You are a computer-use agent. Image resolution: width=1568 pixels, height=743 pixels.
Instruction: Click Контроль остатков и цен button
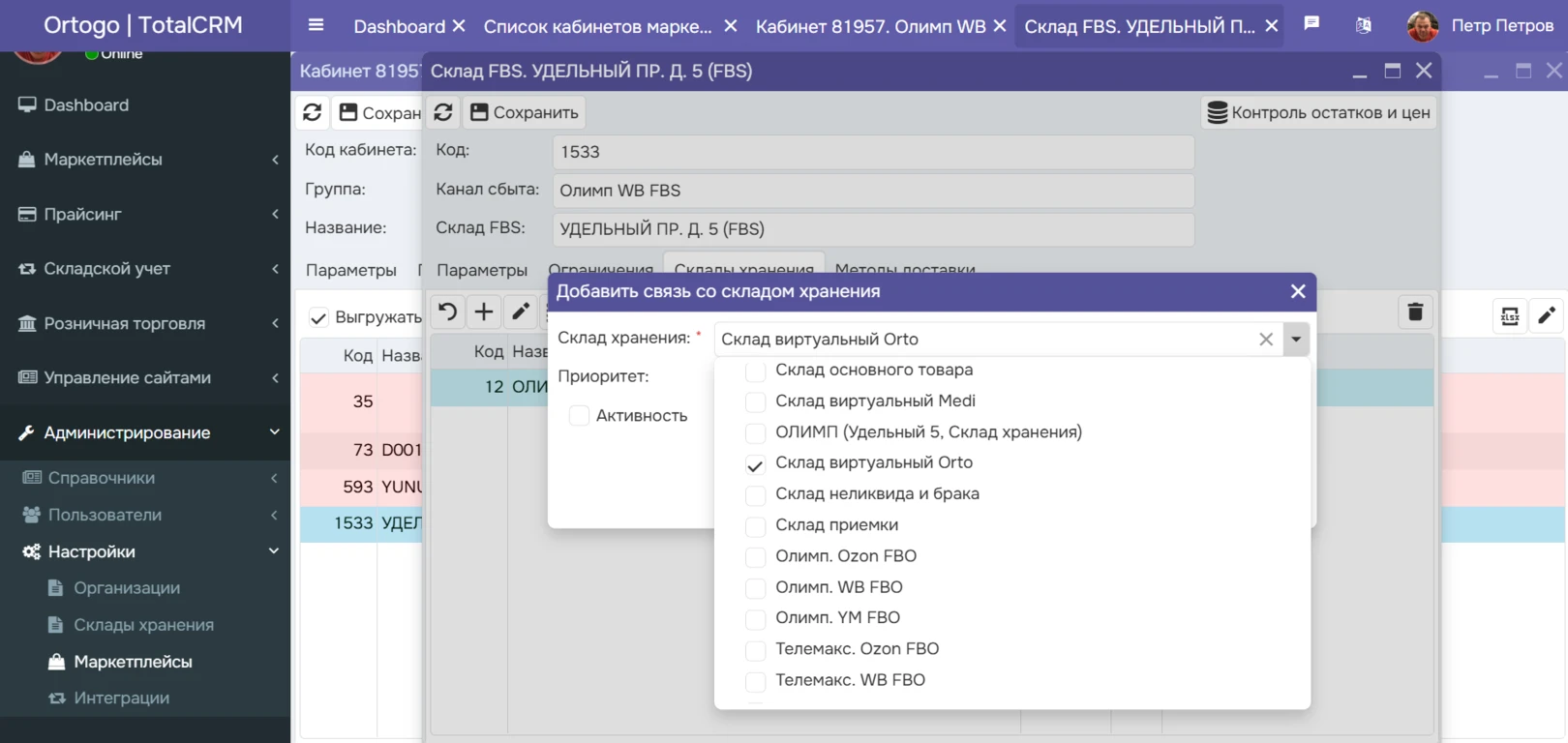point(1319,112)
